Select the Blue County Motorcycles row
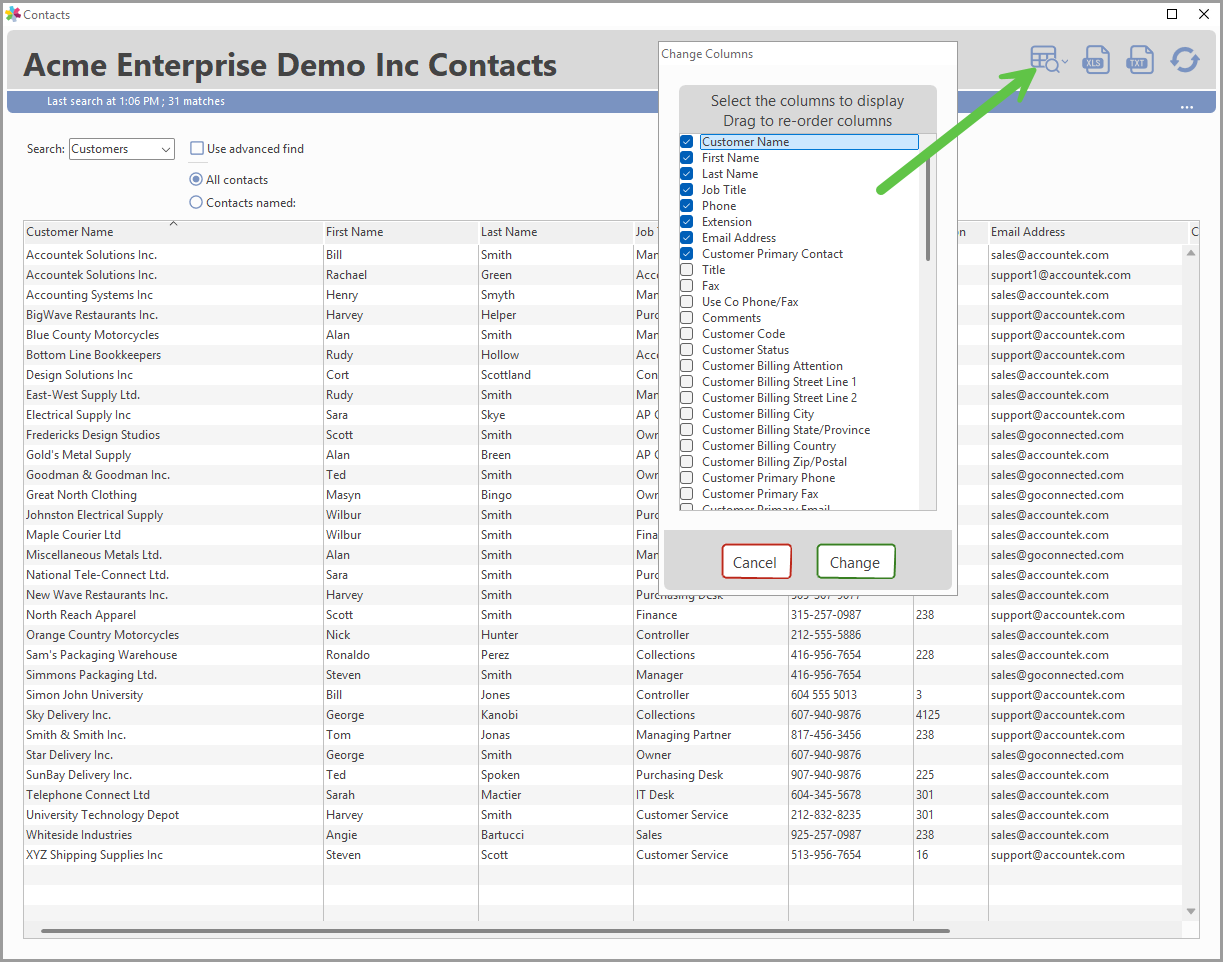Image resolution: width=1223 pixels, height=962 pixels. (x=603, y=335)
